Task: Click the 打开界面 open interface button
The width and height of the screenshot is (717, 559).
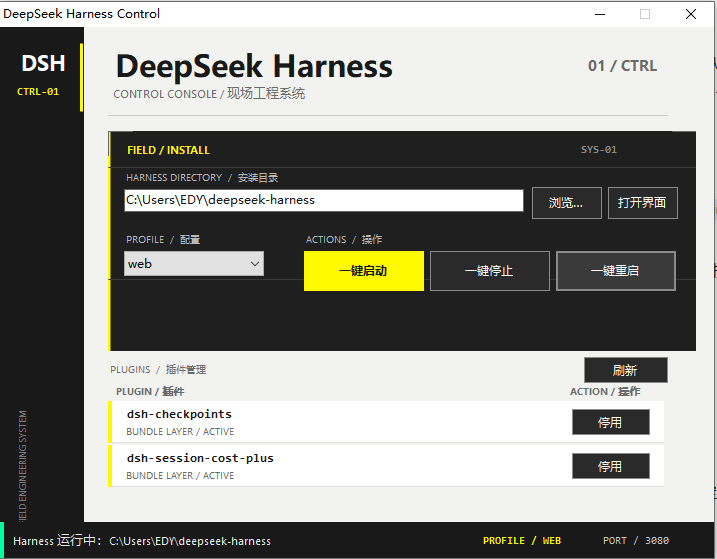Action: point(642,203)
